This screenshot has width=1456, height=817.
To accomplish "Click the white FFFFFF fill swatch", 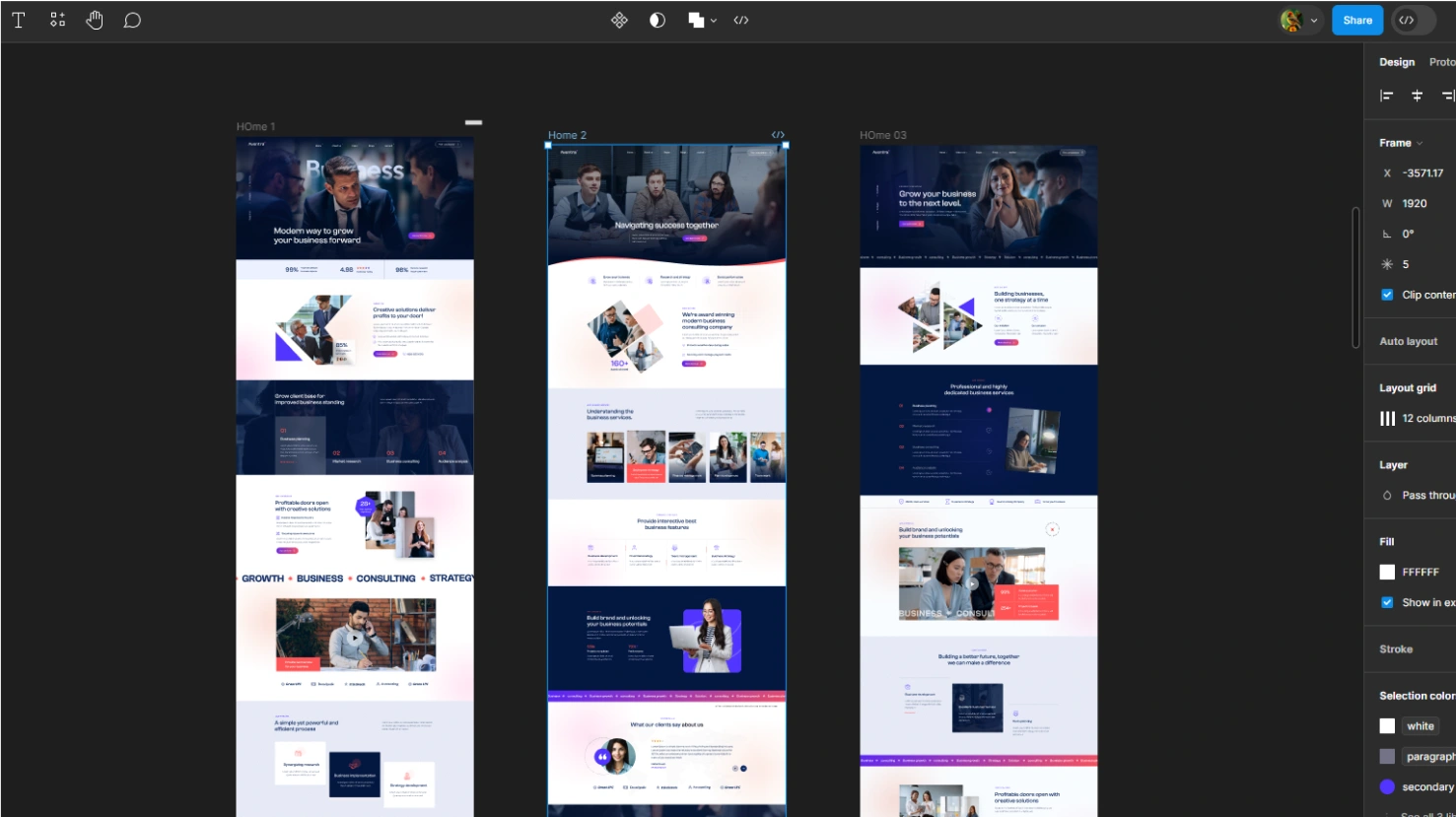I will [1387, 572].
